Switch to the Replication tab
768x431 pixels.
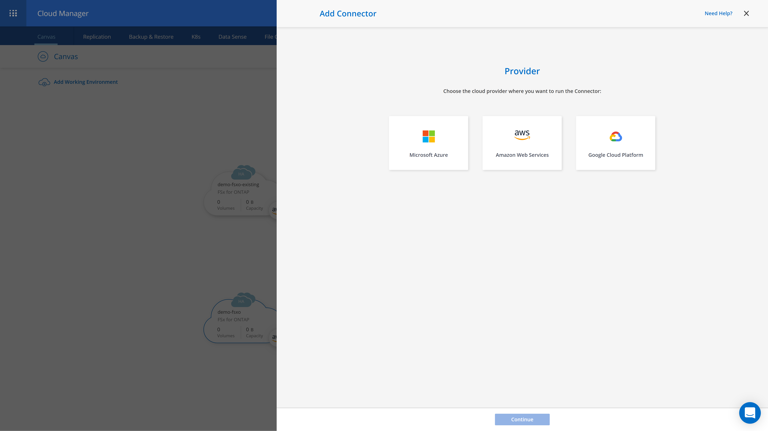97,37
